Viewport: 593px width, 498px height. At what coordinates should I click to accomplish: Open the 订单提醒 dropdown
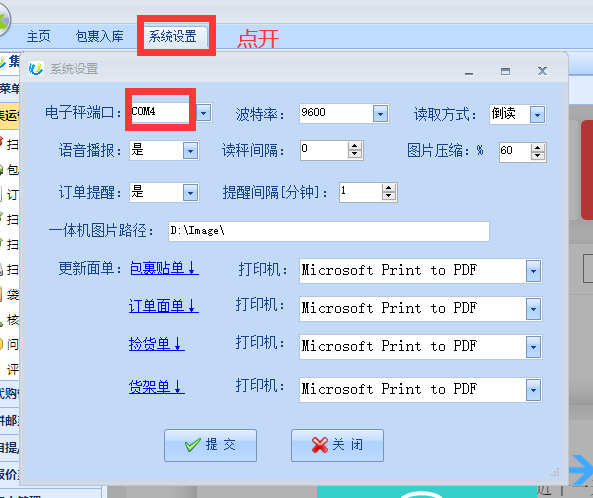pyautogui.click(x=190, y=193)
